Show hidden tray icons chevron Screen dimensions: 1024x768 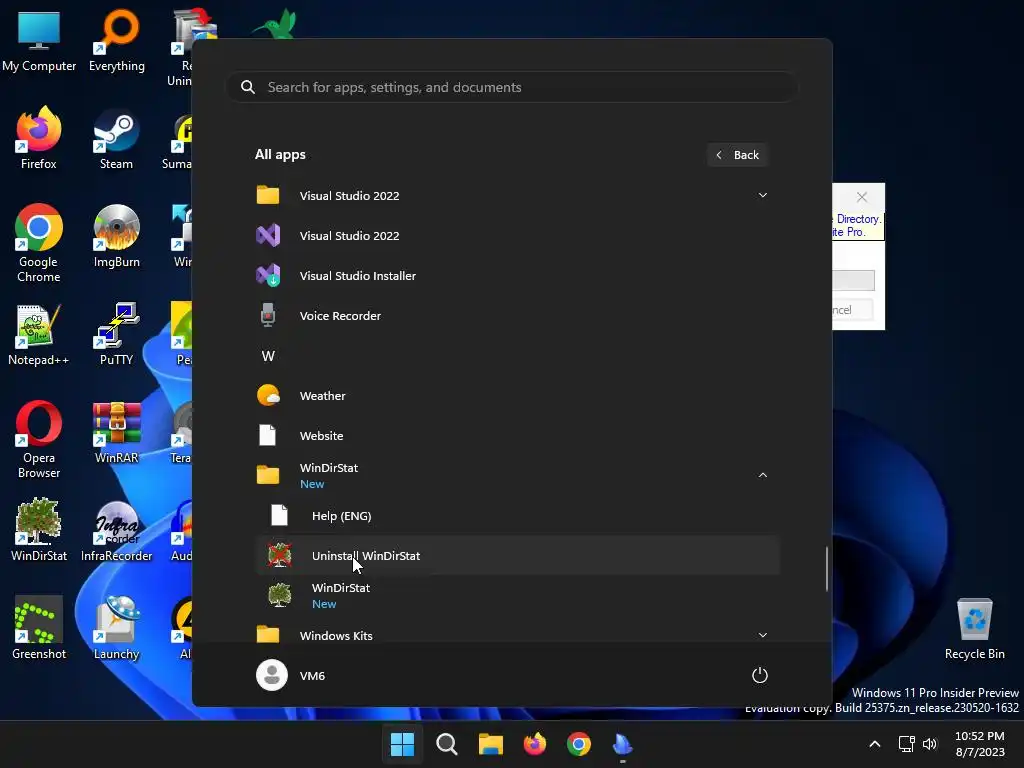point(875,744)
